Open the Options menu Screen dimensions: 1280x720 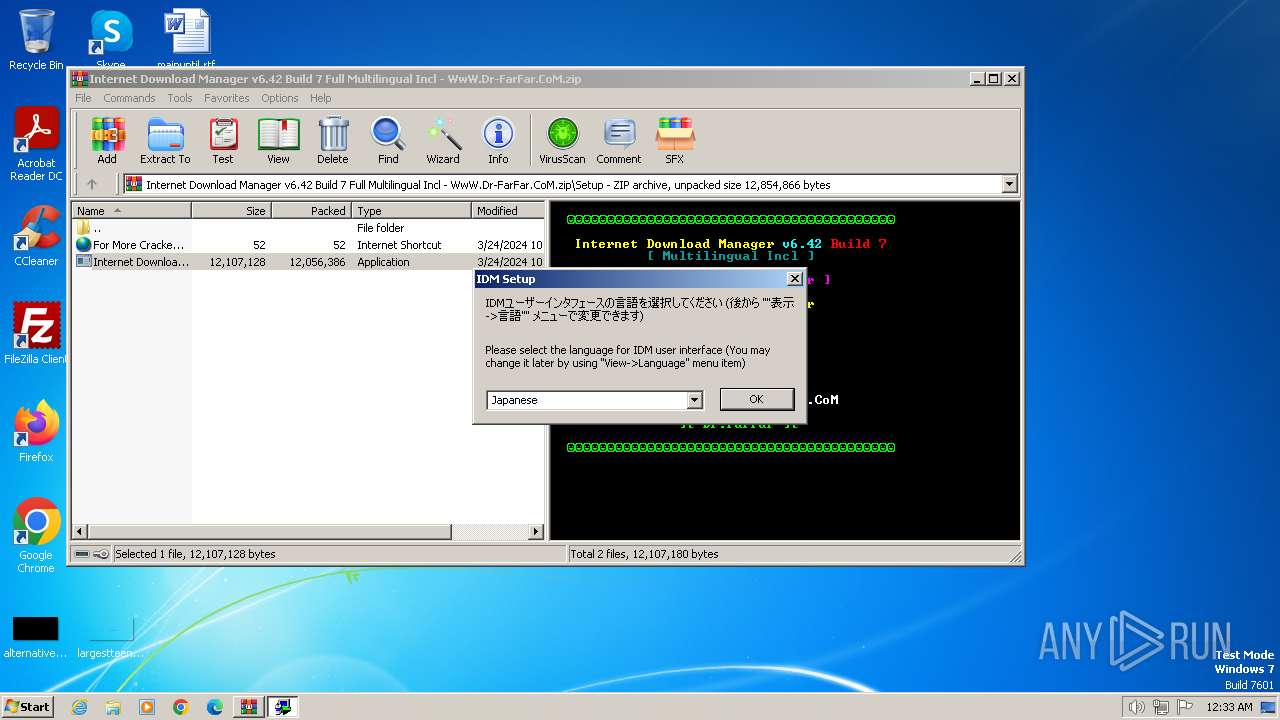tap(280, 98)
